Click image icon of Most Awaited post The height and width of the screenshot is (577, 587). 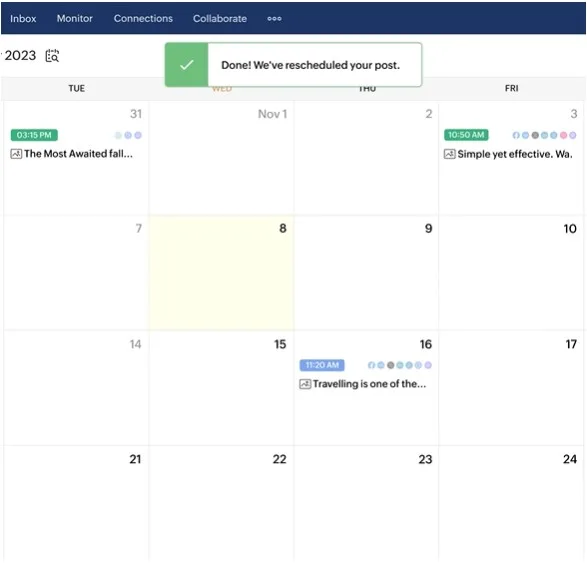coord(16,154)
